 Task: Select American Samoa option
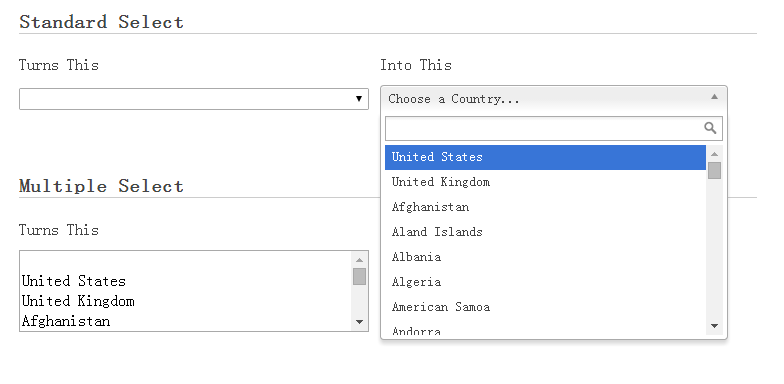[545, 307]
